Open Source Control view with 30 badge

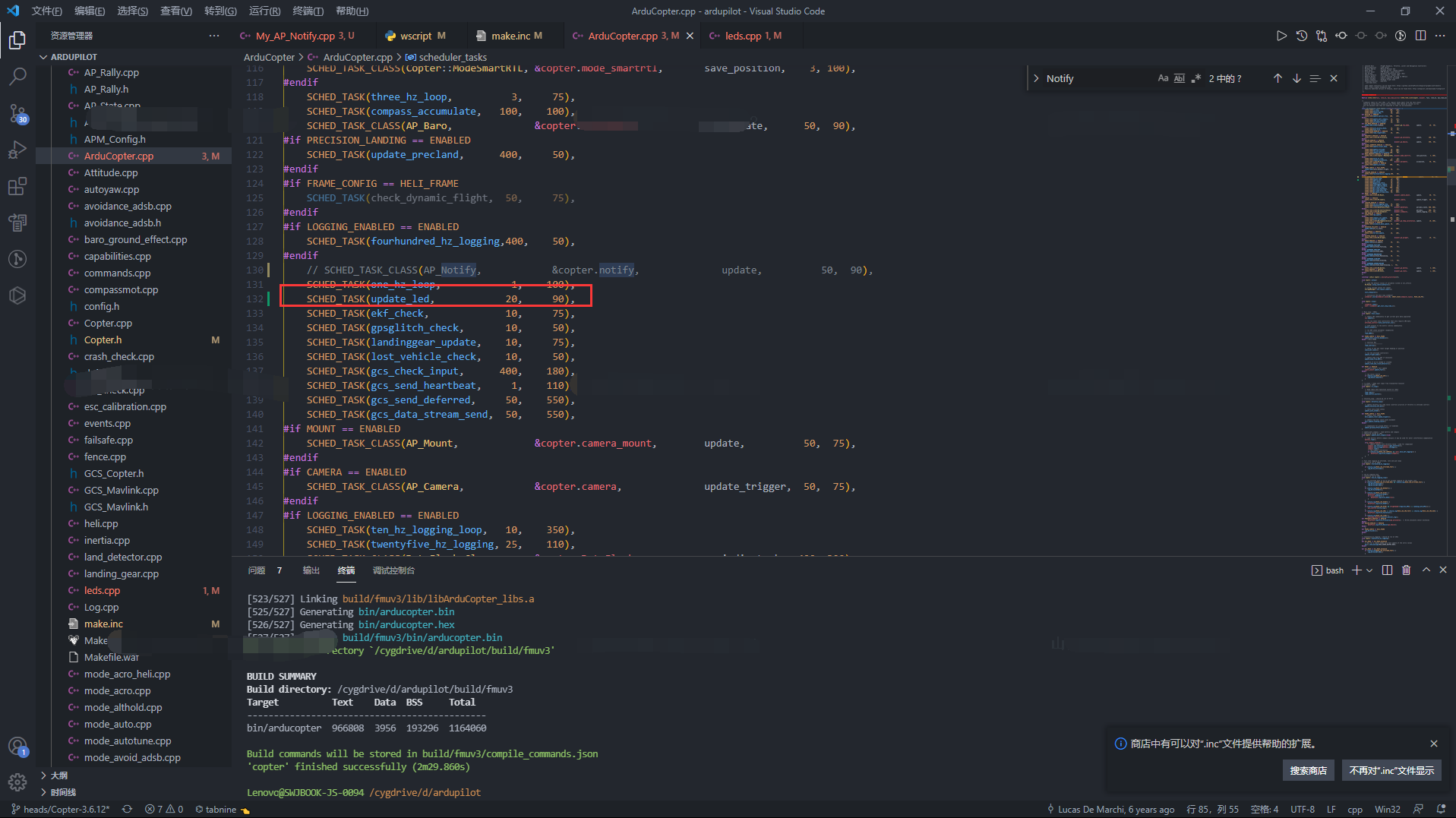(17, 113)
